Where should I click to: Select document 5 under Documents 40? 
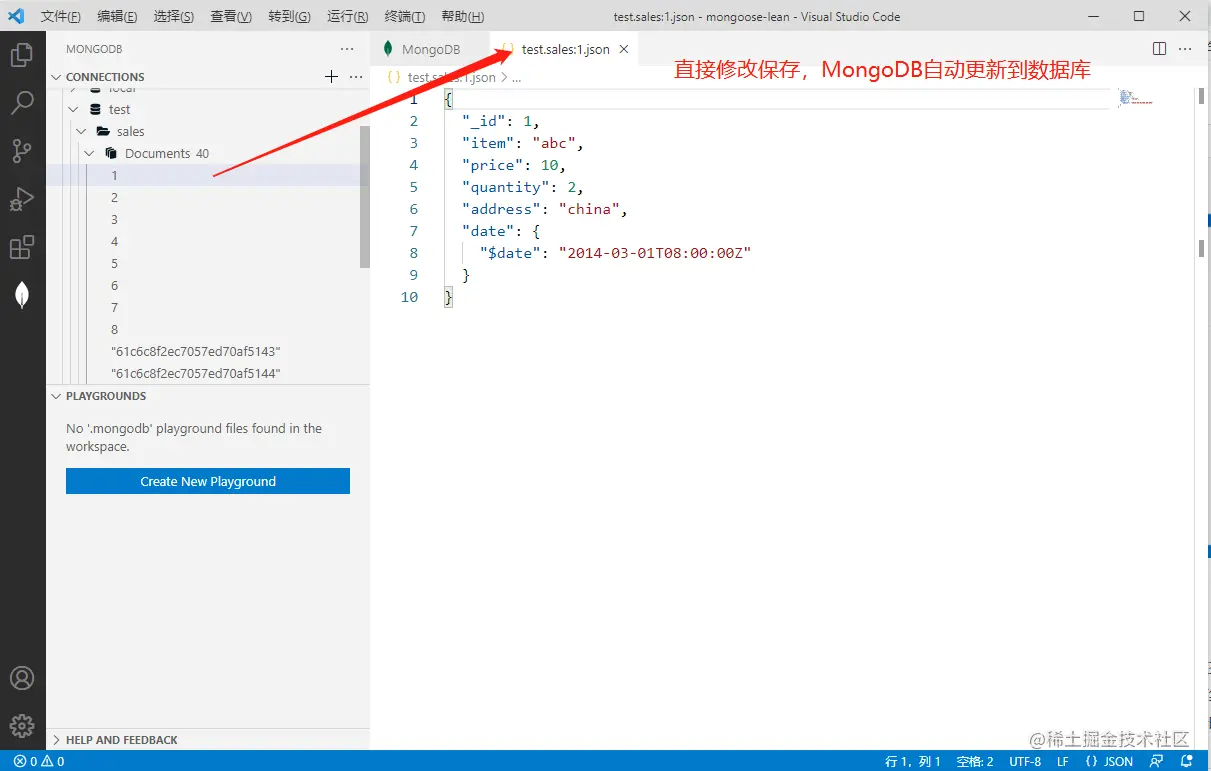114,263
